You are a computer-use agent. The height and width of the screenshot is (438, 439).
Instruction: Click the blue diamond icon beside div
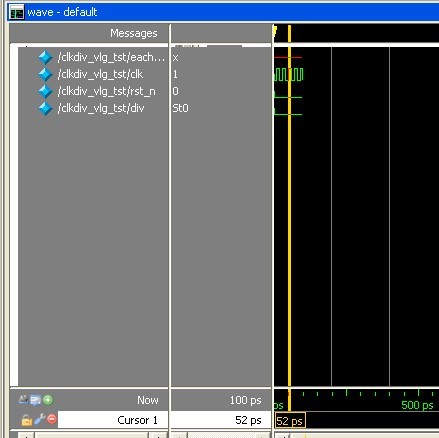(x=46, y=108)
